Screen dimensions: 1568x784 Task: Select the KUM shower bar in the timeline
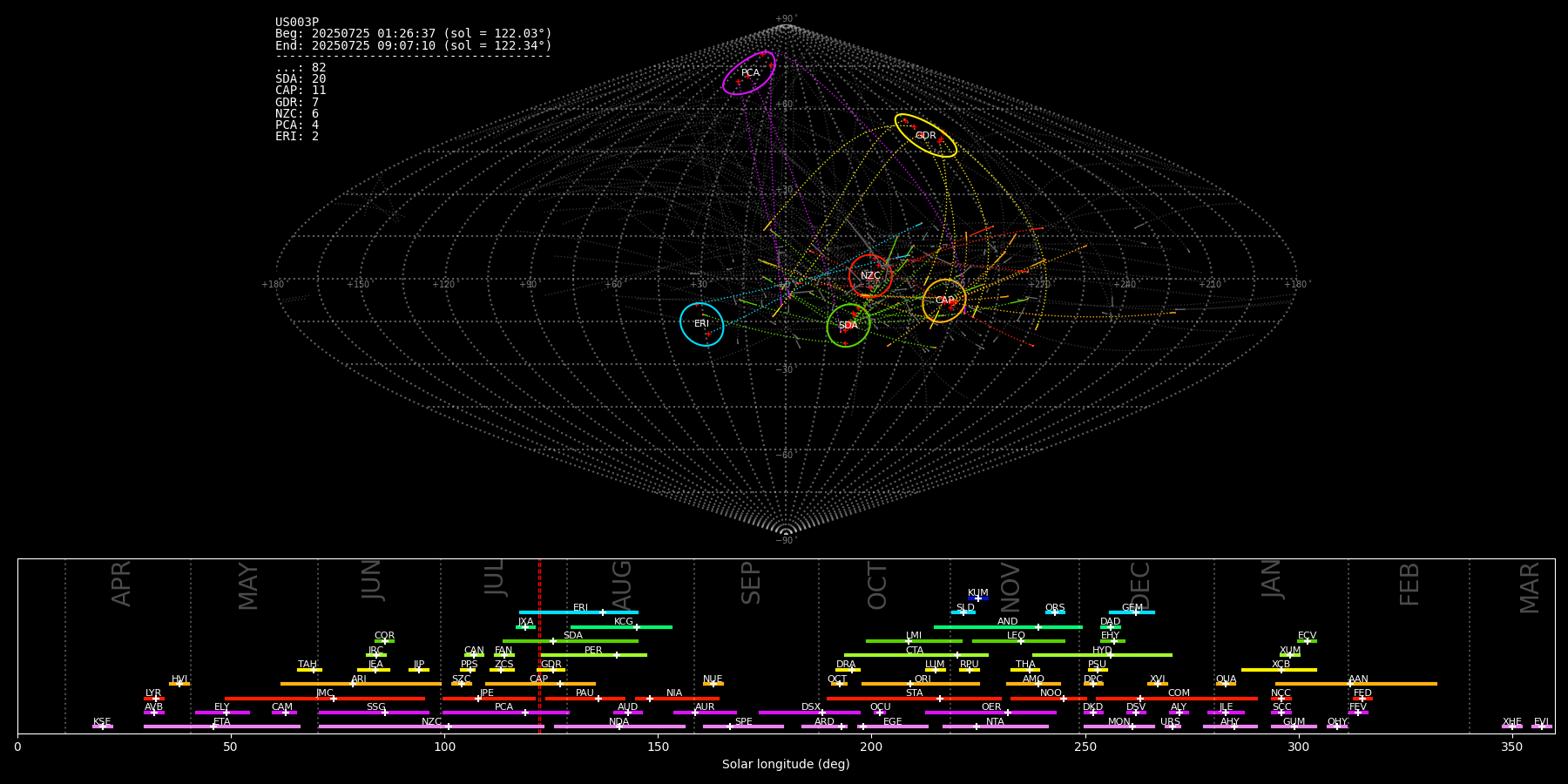coord(978,598)
